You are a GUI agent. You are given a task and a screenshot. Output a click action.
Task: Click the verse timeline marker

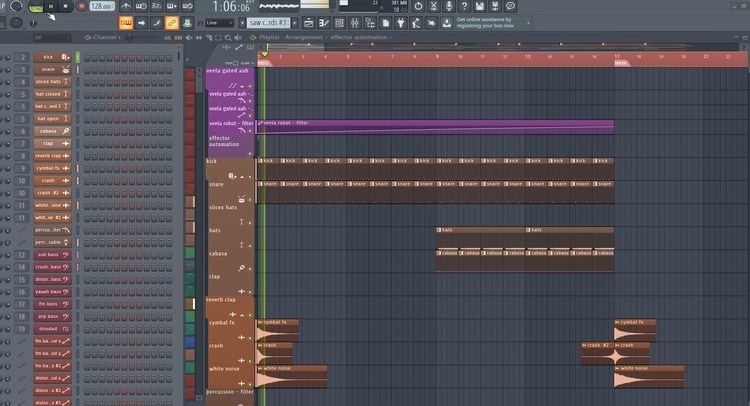click(x=621, y=63)
